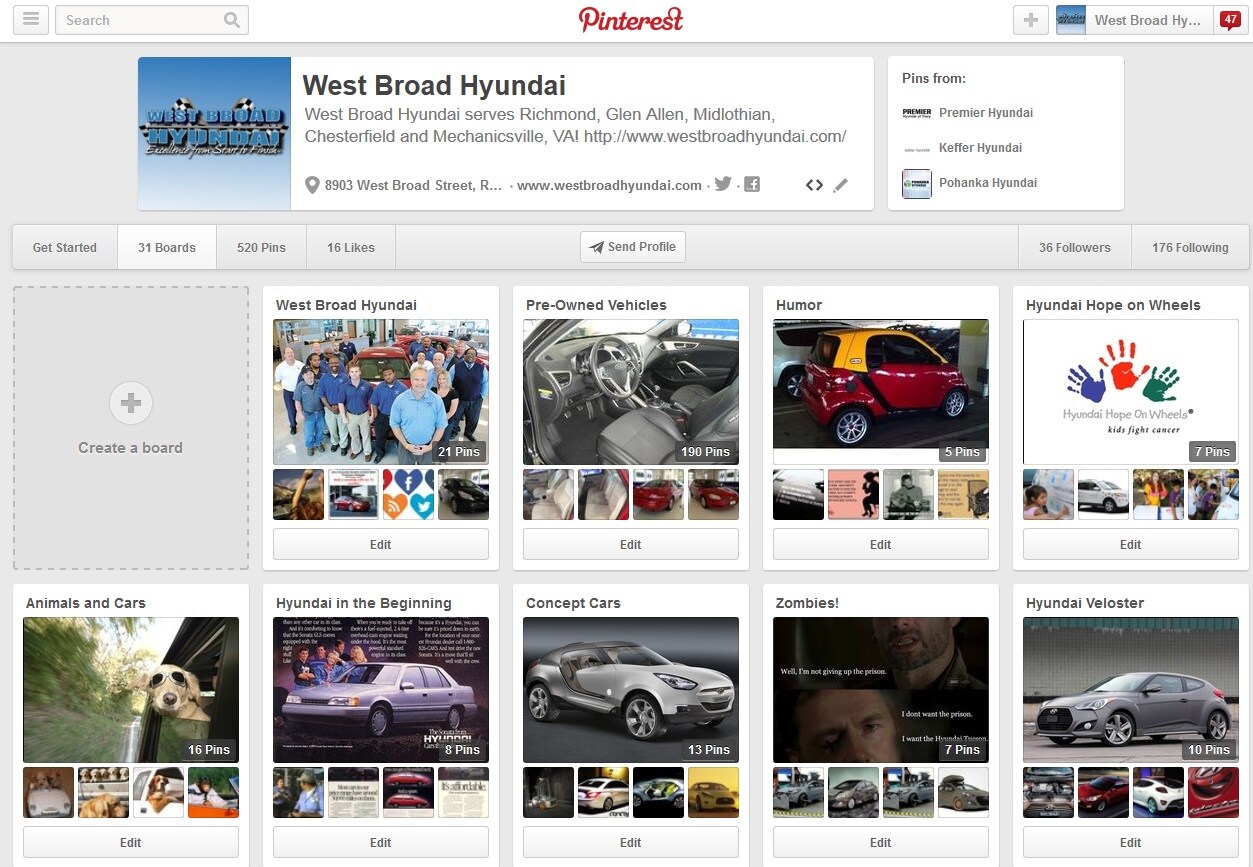Open the 176 Following tab
Screen dimensions: 1253x867
(1190, 247)
